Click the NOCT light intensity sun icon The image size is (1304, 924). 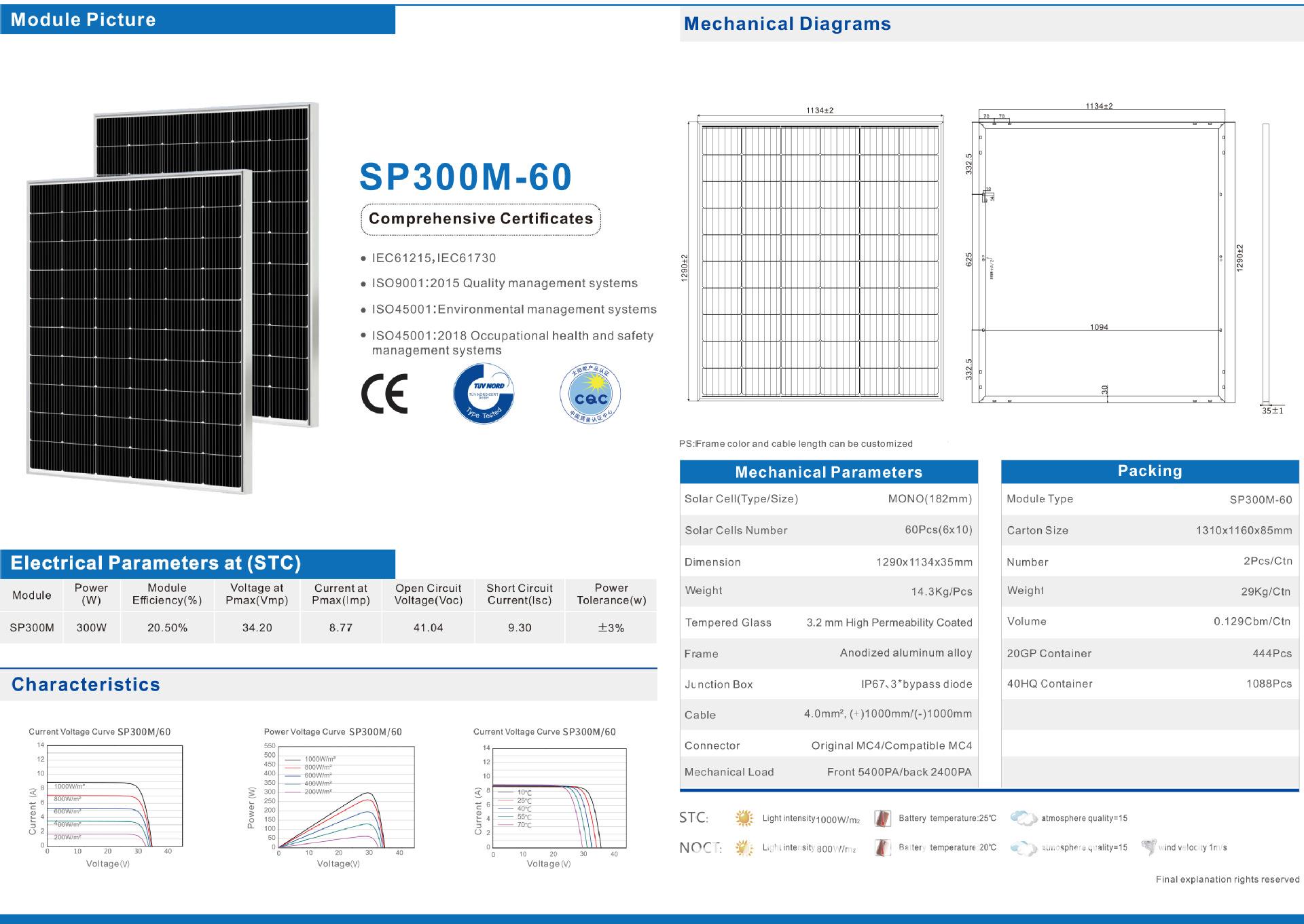[744, 847]
